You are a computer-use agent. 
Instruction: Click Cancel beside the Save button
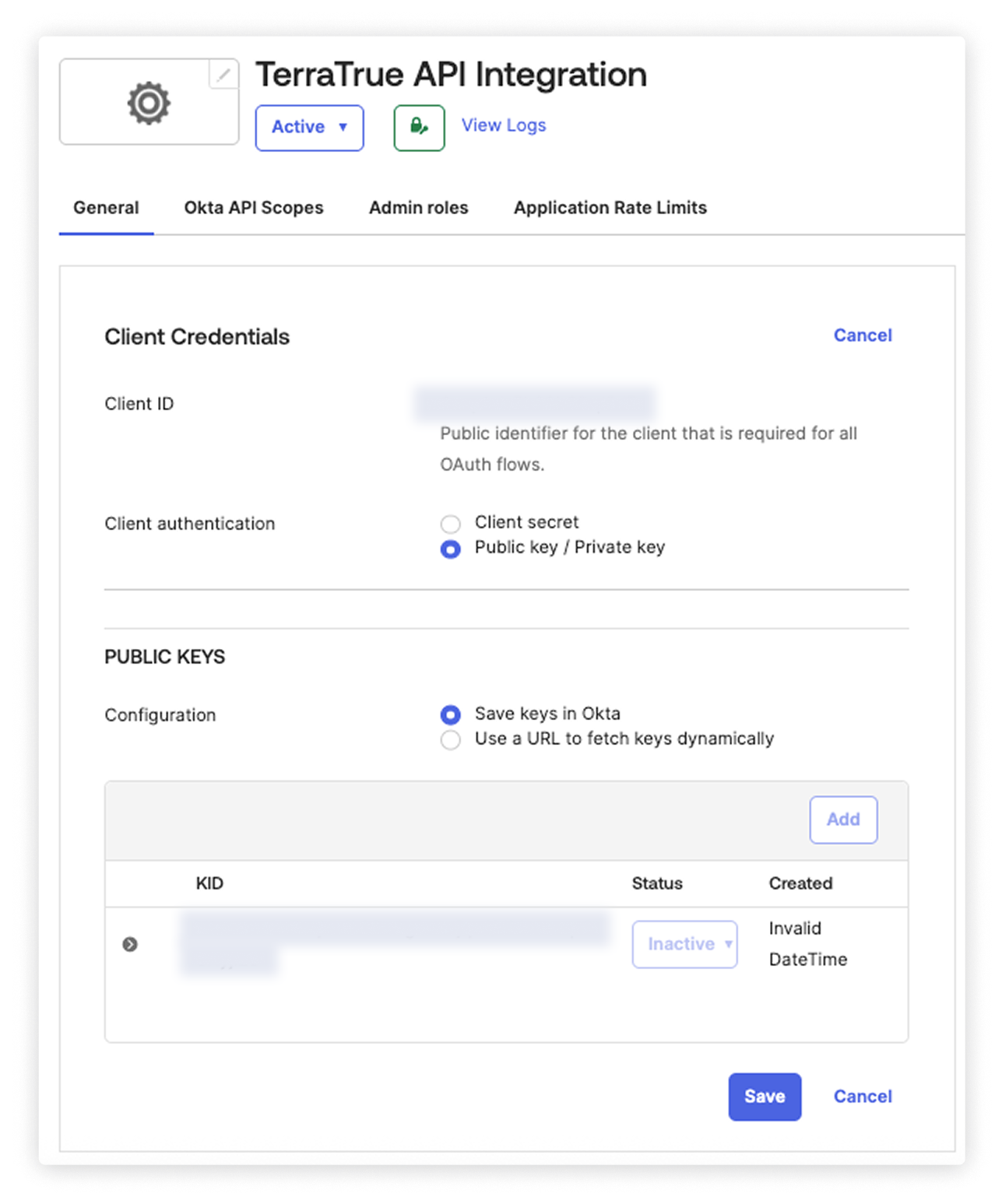[x=863, y=1097]
